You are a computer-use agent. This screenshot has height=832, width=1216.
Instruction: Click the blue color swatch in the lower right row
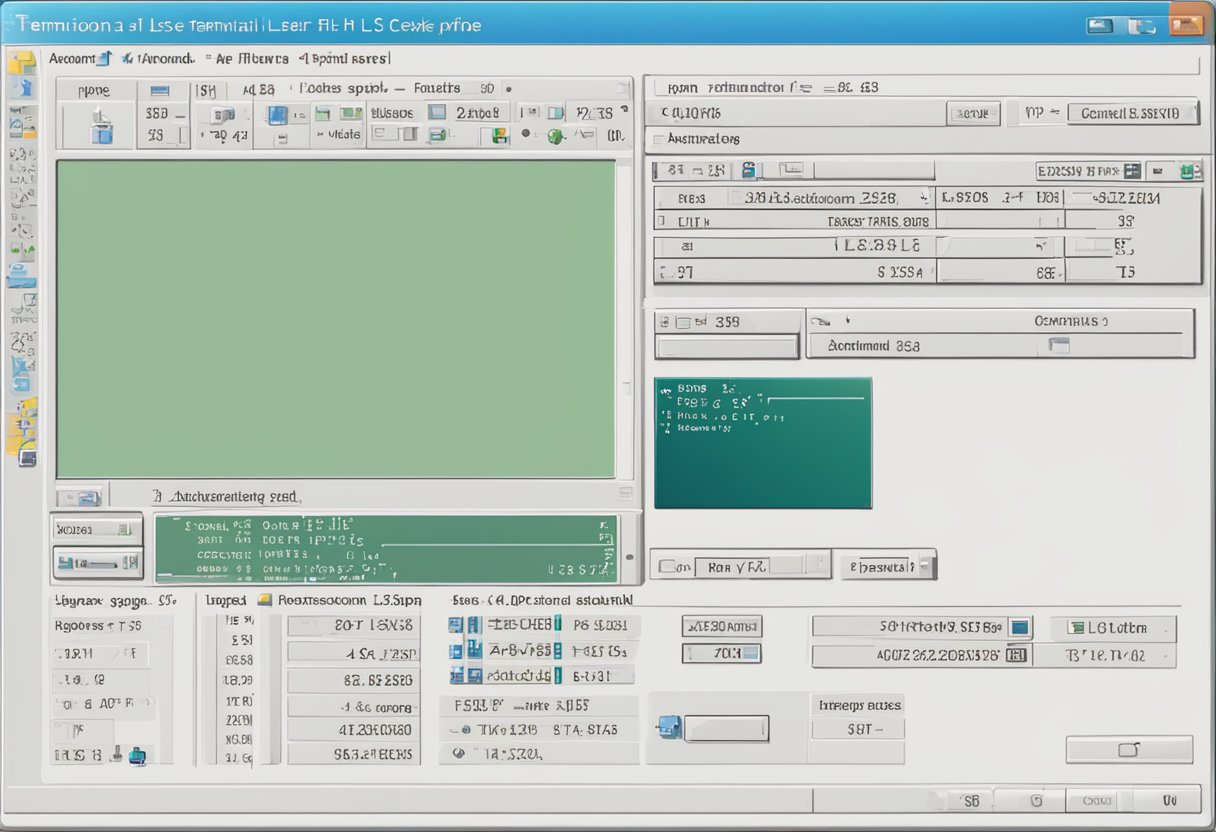[1021, 626]
